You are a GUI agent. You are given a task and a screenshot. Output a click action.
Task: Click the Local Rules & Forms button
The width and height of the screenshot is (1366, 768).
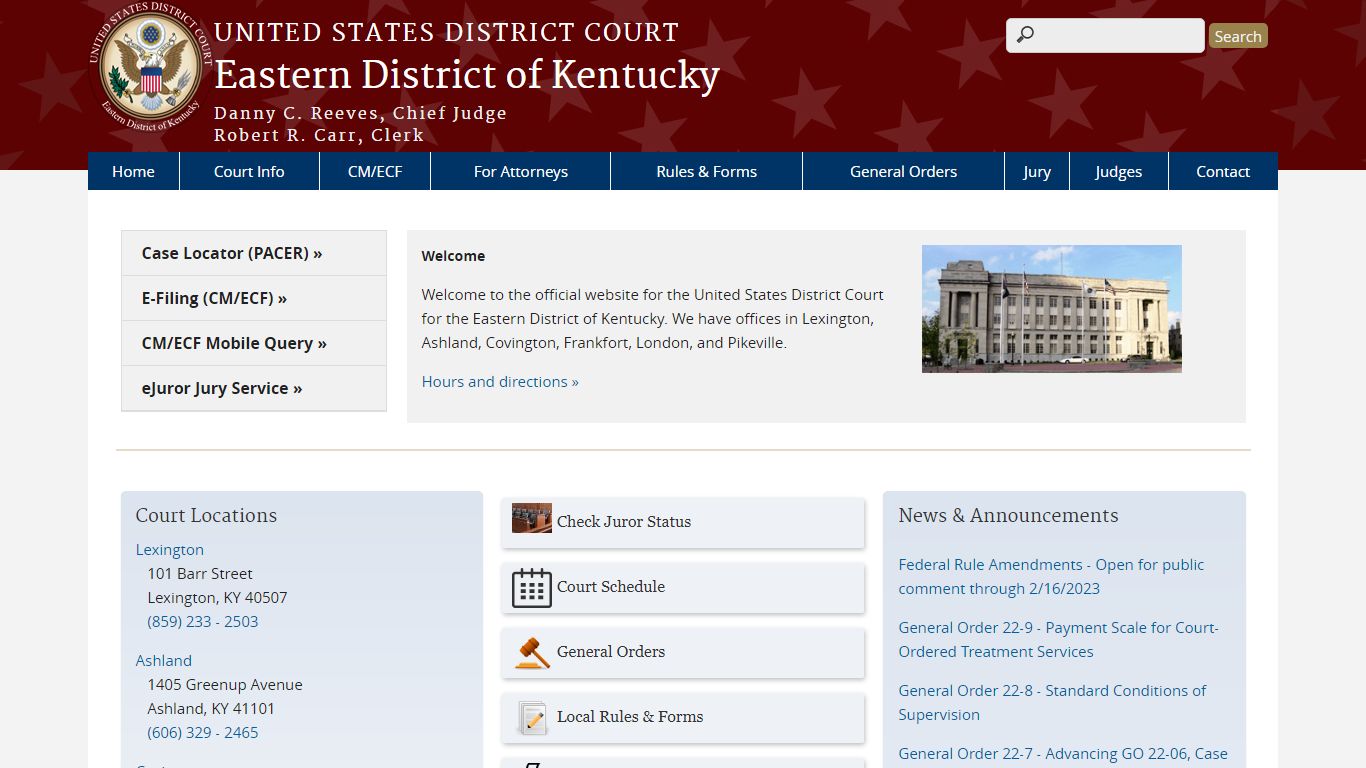683,717
